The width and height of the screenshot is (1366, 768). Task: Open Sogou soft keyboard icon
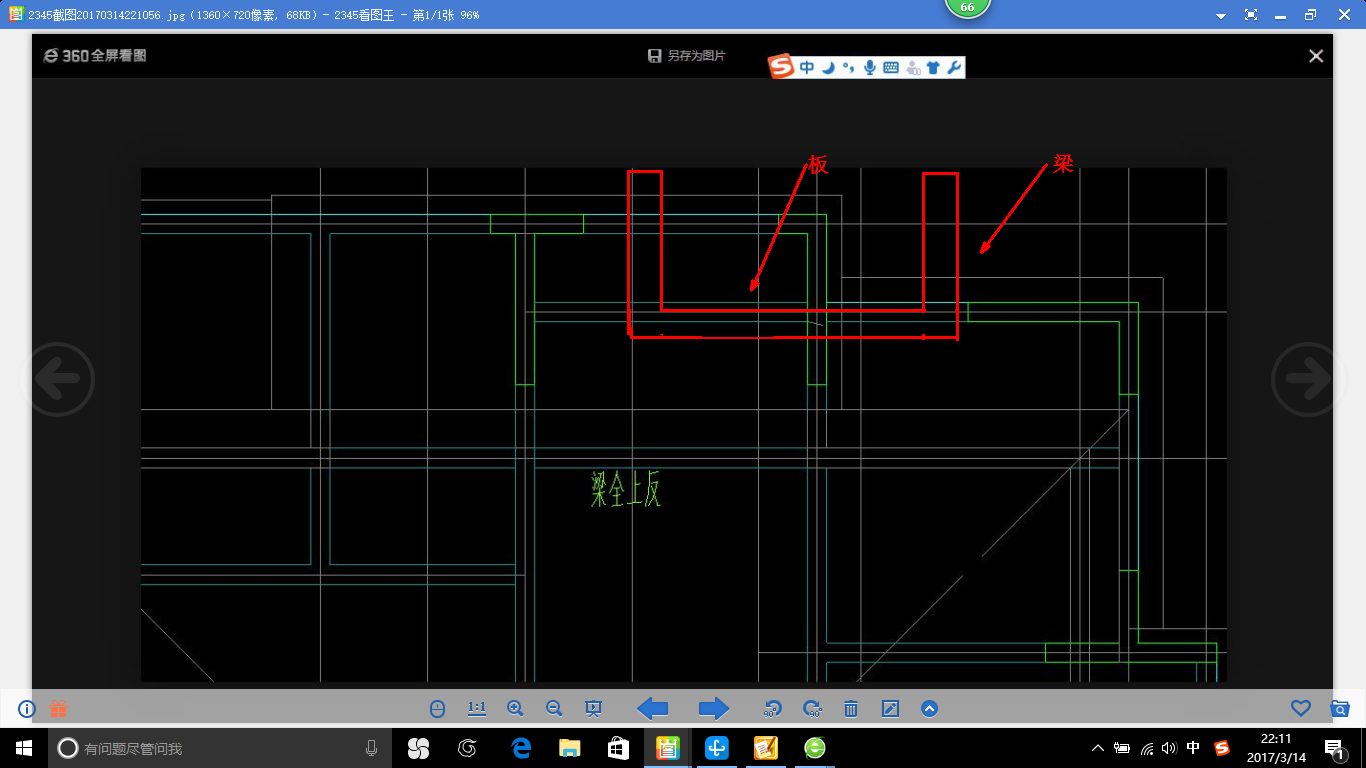point(891,68)
